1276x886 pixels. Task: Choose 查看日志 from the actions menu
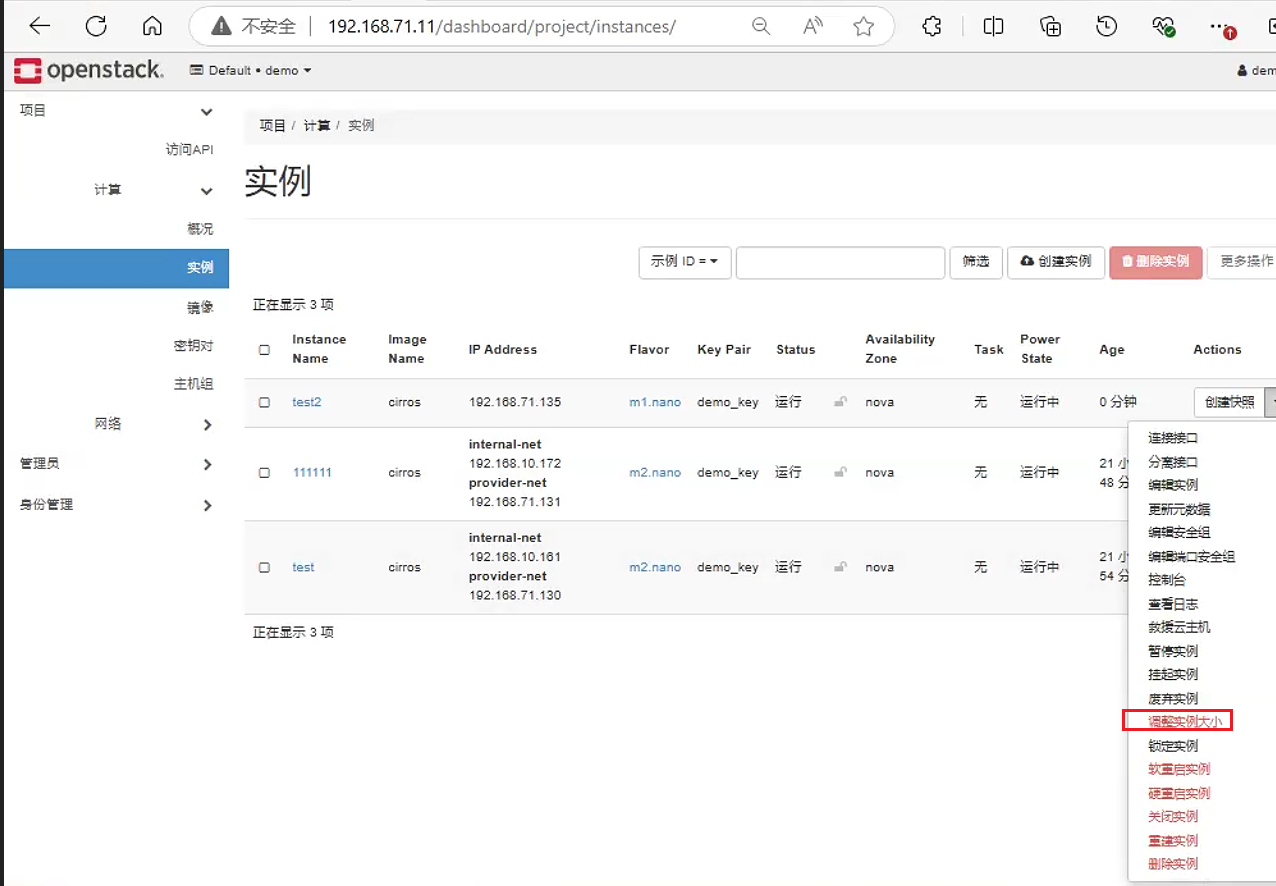click(1173, 604)
